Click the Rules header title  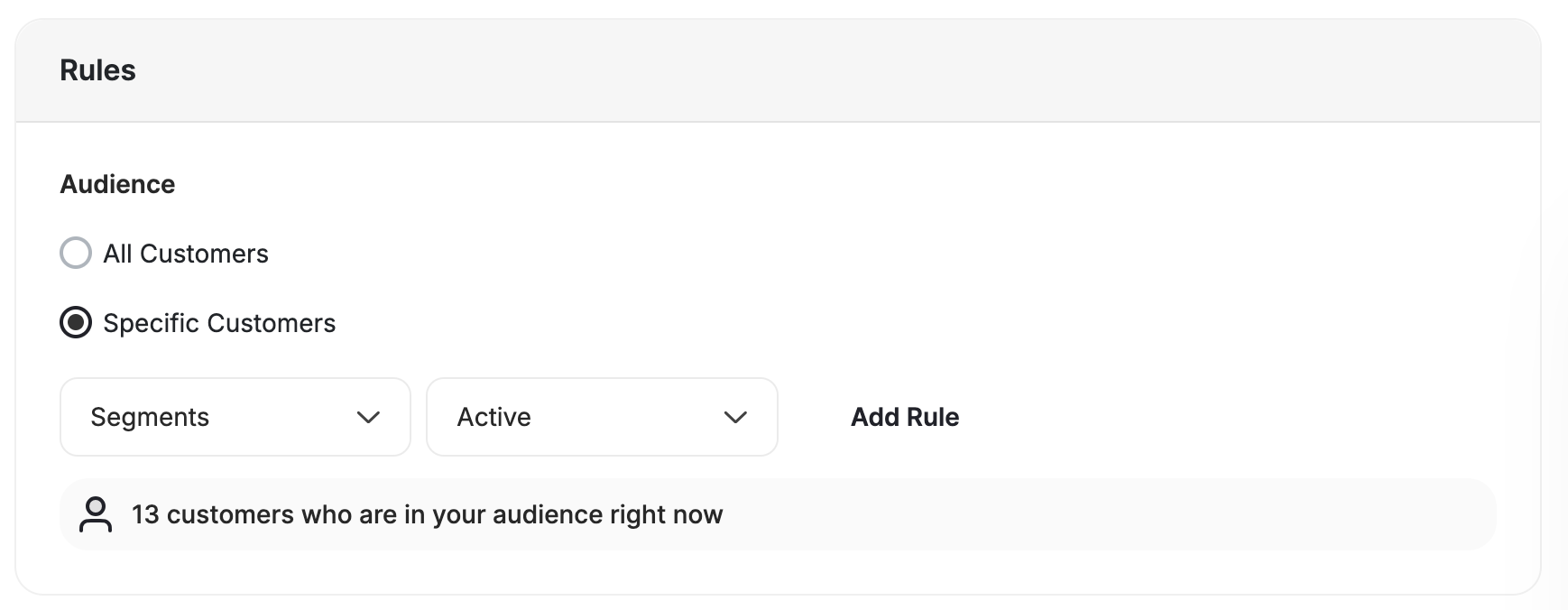97,70
